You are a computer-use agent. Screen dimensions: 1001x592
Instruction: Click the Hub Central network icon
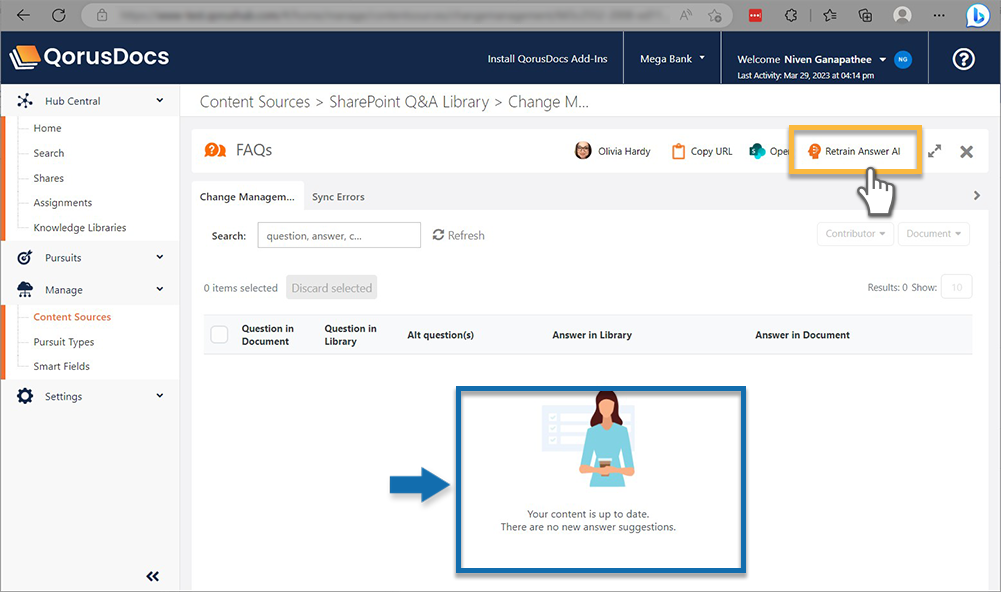(25, 101)
